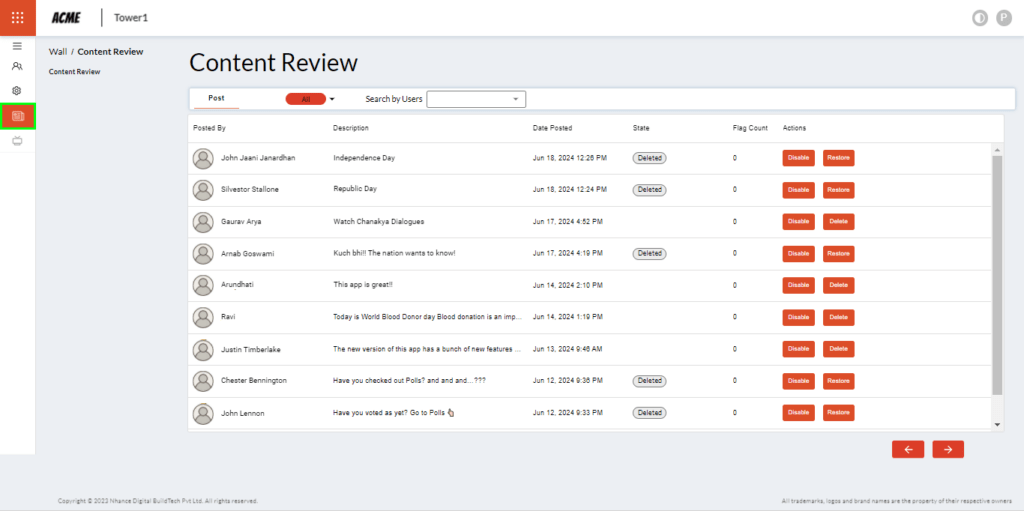
Task: Delete Gaurav Arya's Chanakya Dialogues post
Action: pos(838,222)
